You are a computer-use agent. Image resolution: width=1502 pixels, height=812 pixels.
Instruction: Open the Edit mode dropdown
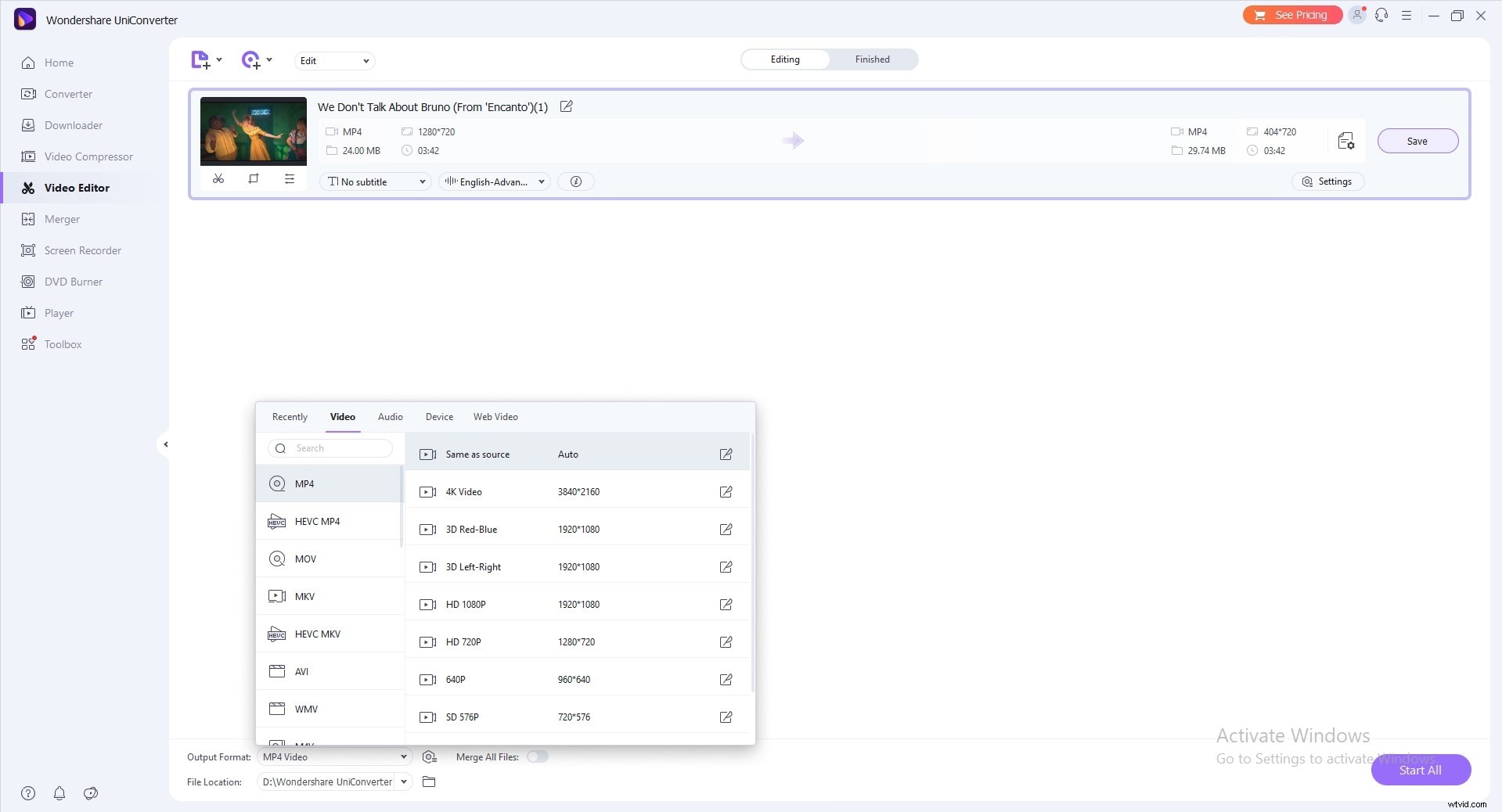click(334, 60)
